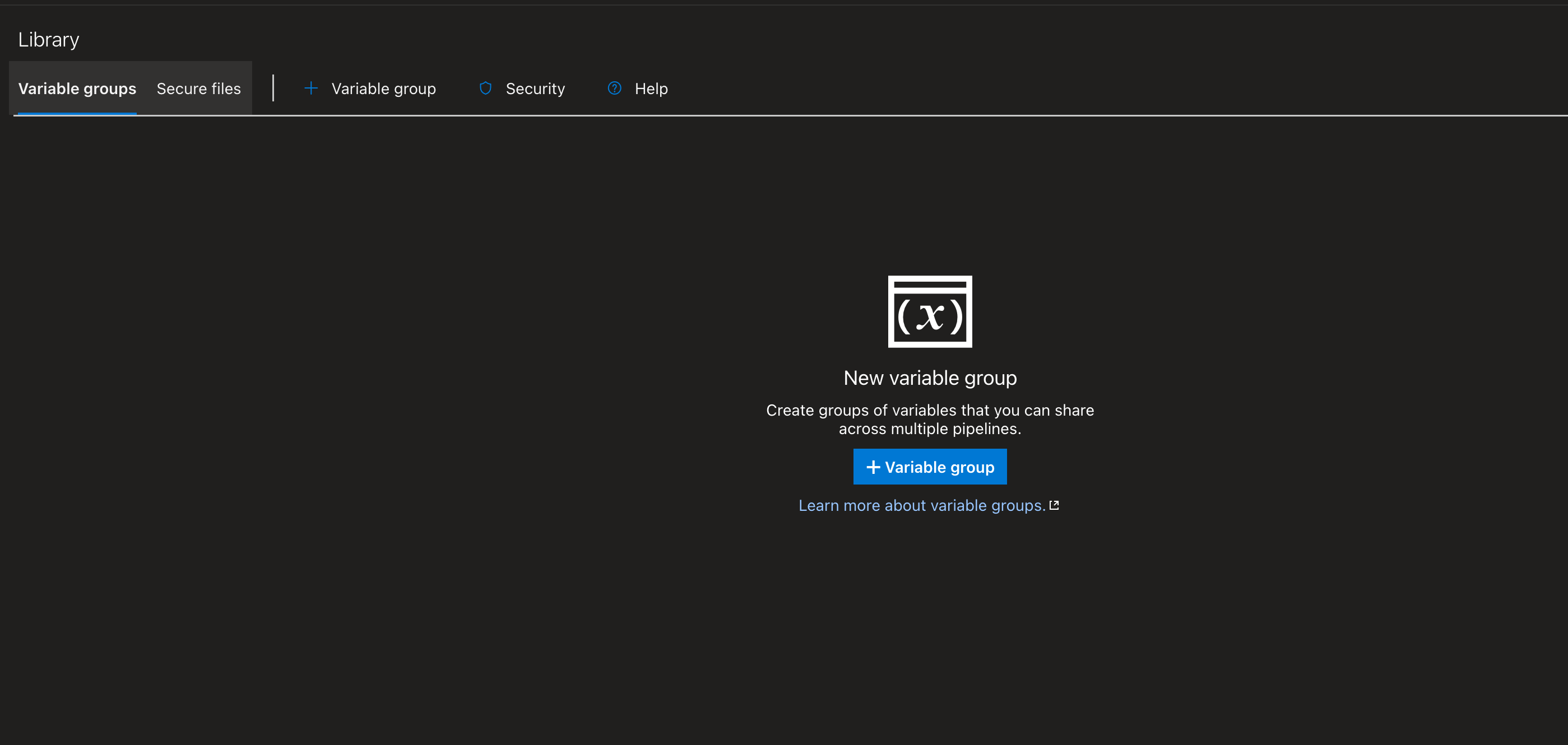This screenshot has height=745, width=1568.
Task: Click the Help question mark icon
Action: [614, 89]
